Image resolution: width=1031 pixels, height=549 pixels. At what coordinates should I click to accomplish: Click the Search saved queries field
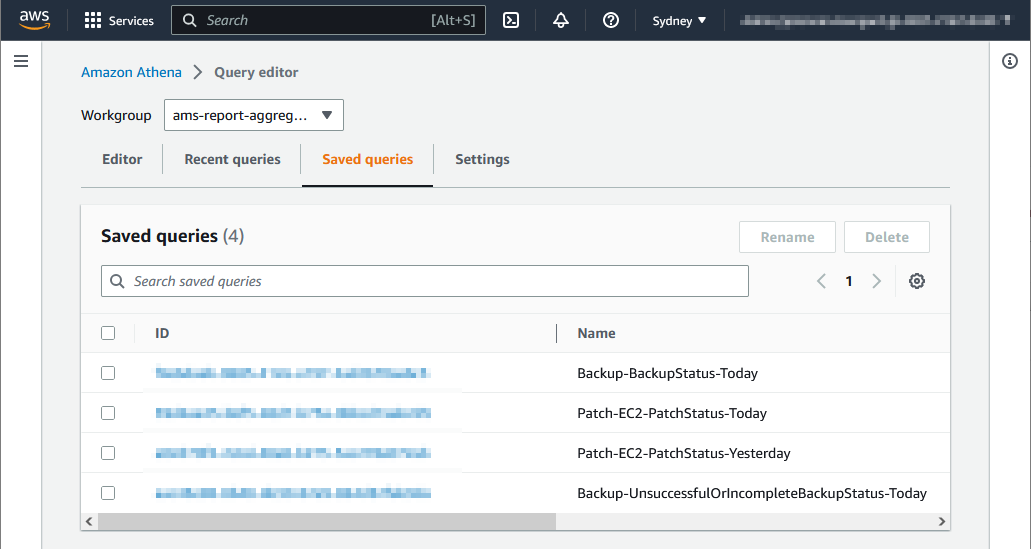(x=425, y=281)
